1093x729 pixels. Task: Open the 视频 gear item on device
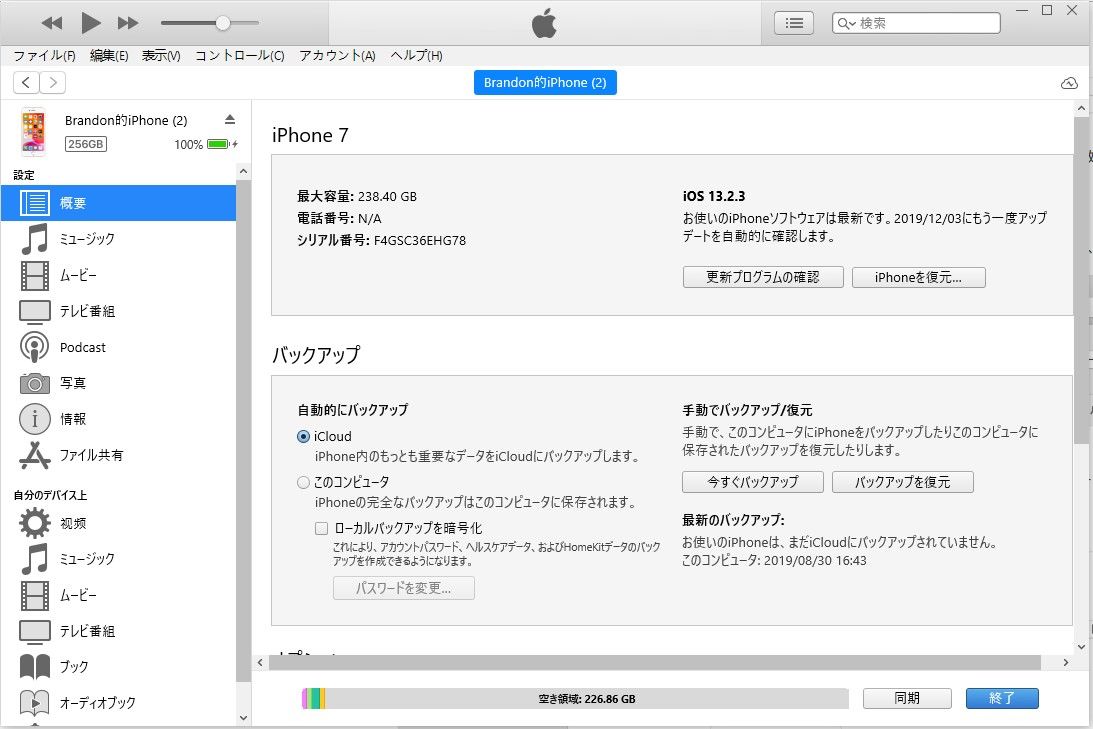[x=119, y=523]
